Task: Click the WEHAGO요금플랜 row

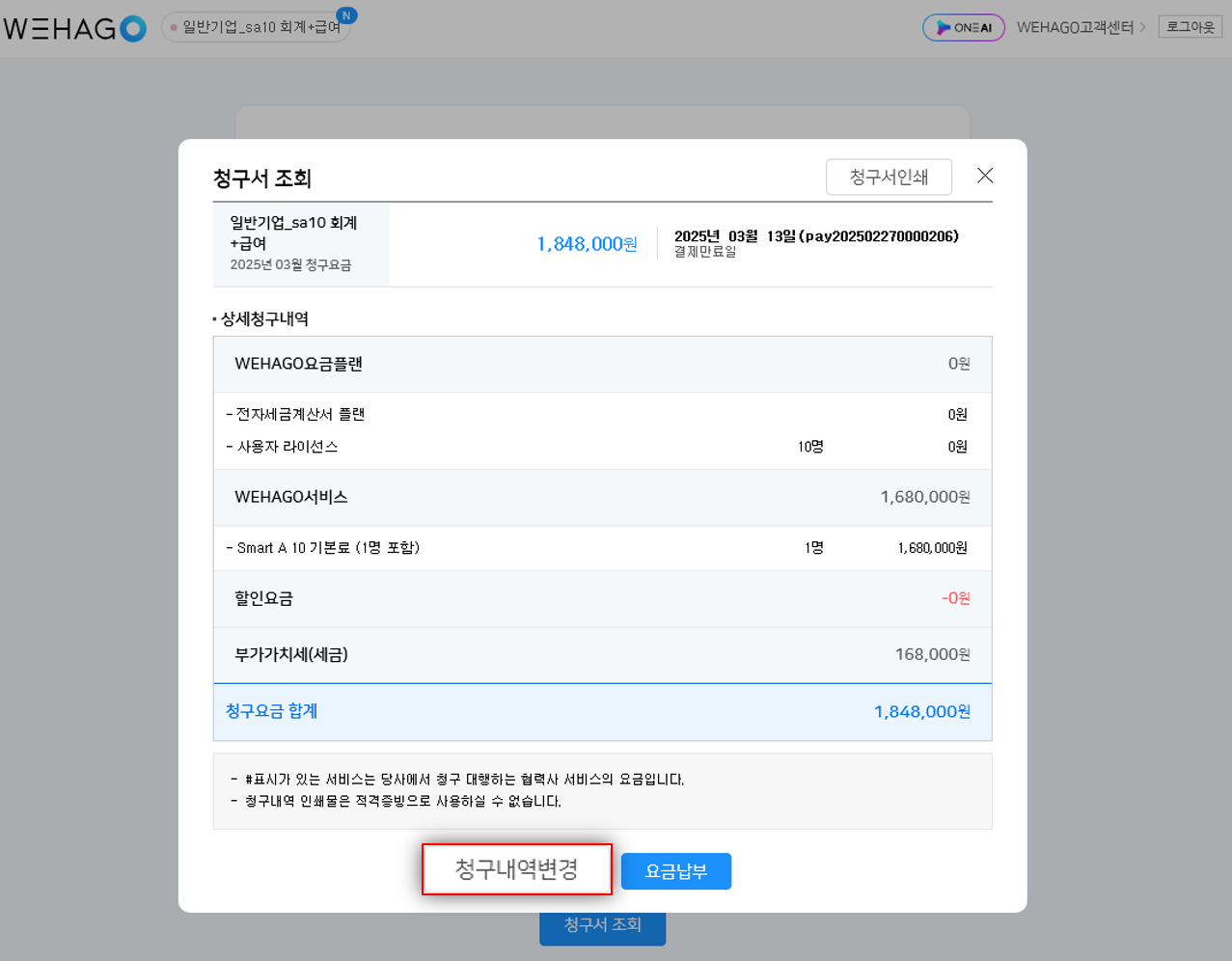Action: pyautogui.click(x=602, y=364)
